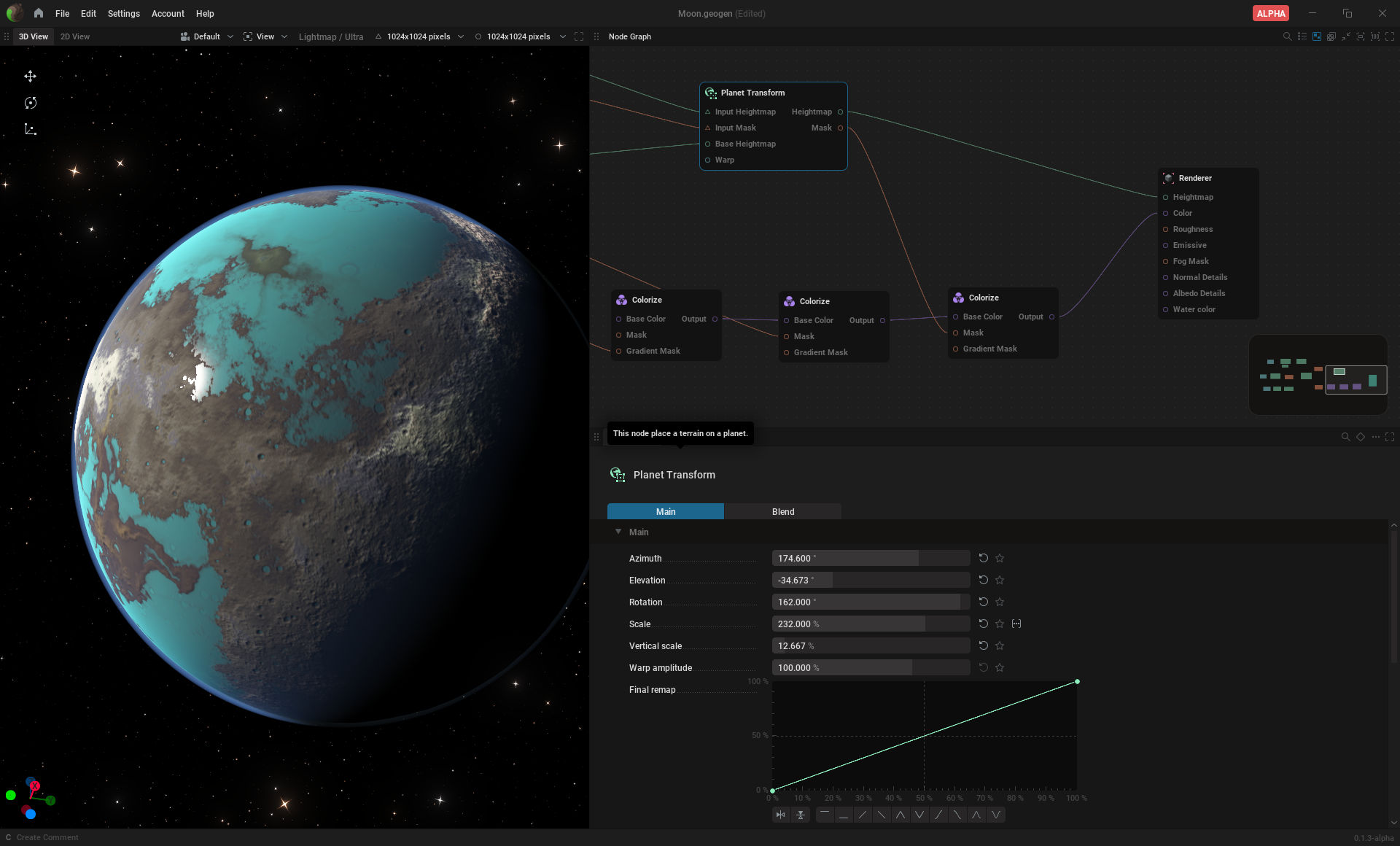This screenshot has width=1400, height=846.
Task: Open node graph search
Action: 1287,36
